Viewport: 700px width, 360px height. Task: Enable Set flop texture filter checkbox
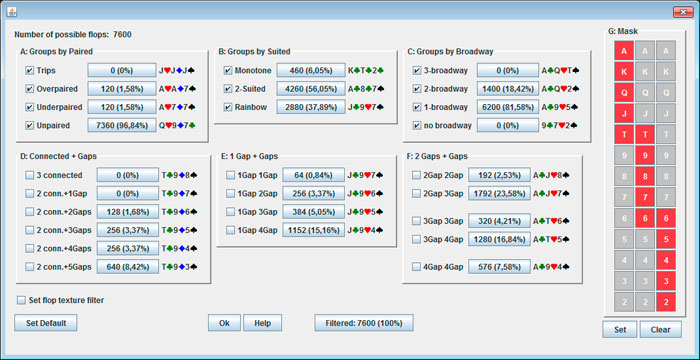[21, 300]
